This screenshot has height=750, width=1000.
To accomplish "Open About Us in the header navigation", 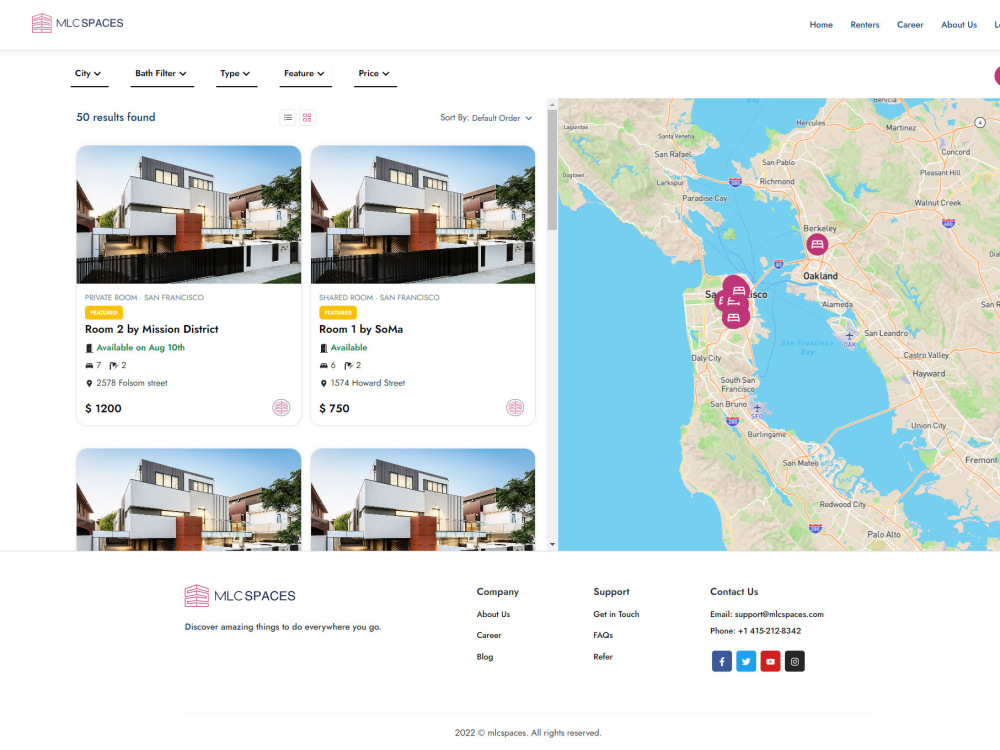I will (x=959, y=25).
